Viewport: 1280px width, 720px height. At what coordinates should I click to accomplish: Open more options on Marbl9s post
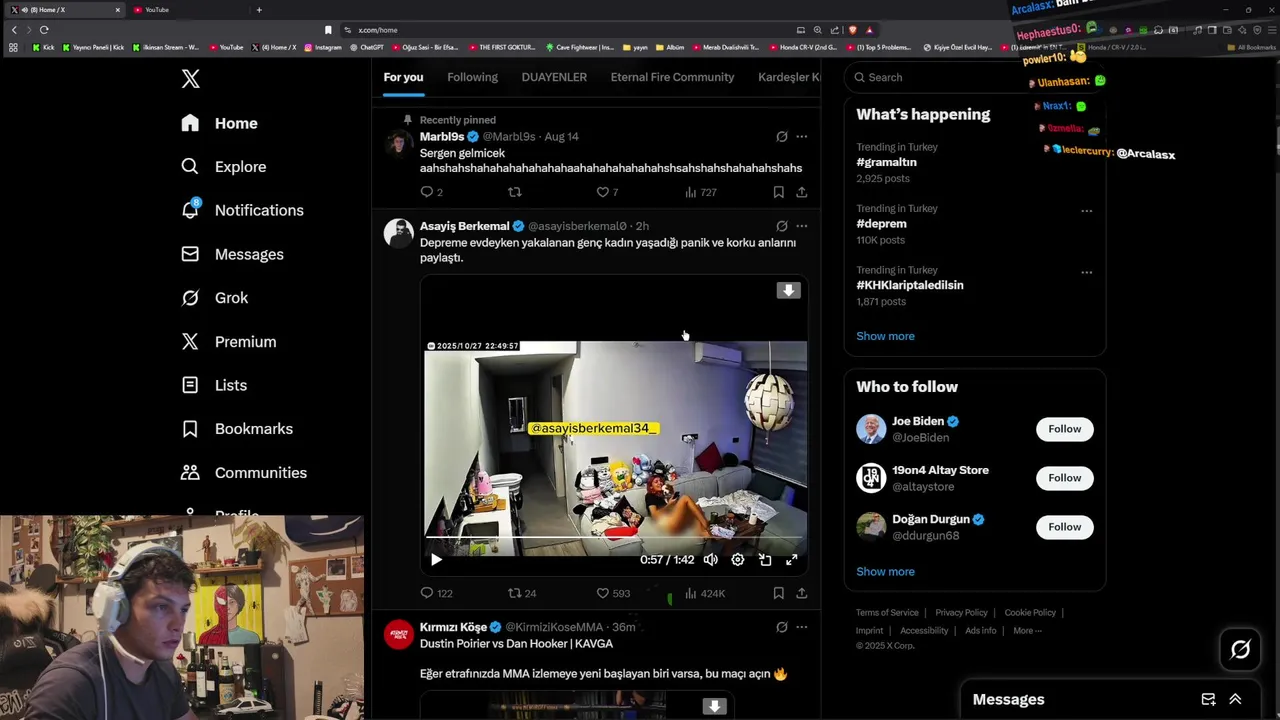point(801,137)
